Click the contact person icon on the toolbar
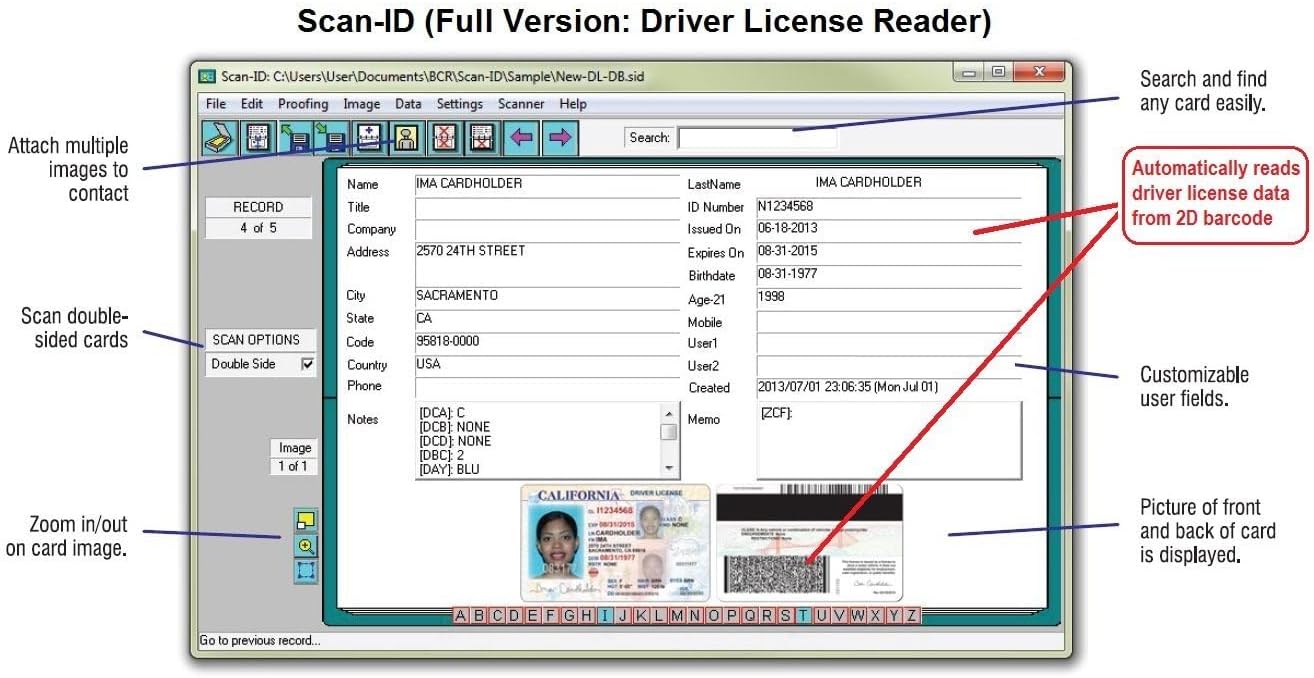This screenshot has height=678, width=1314. click(x=406, y=137)
